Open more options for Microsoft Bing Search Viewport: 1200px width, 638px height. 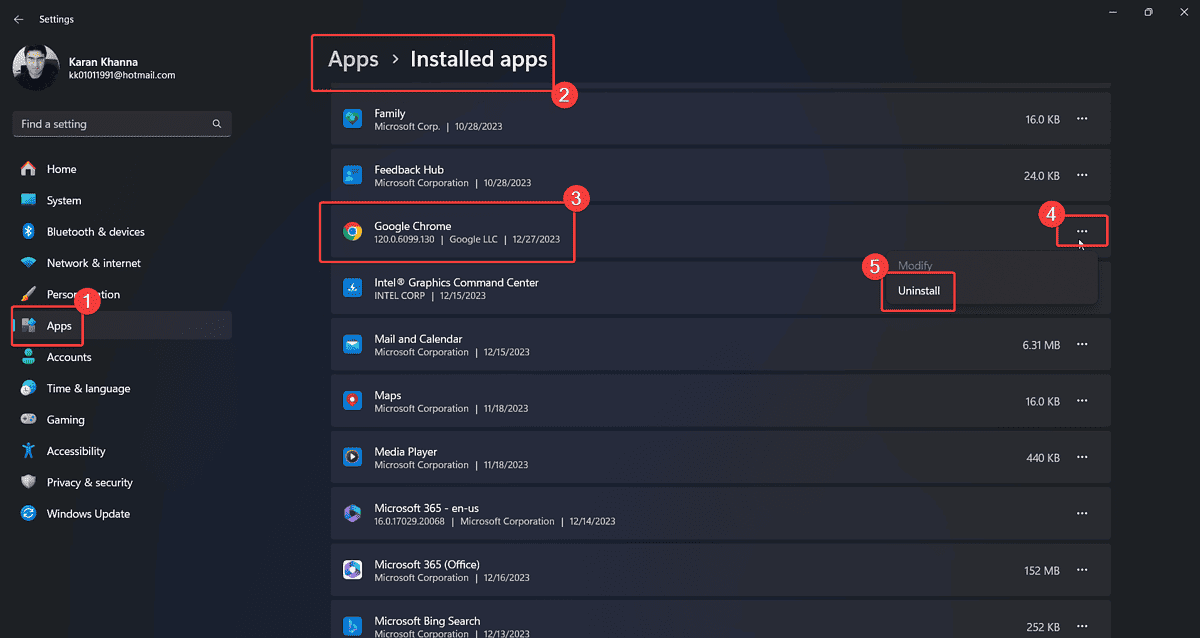point(1082,626)
